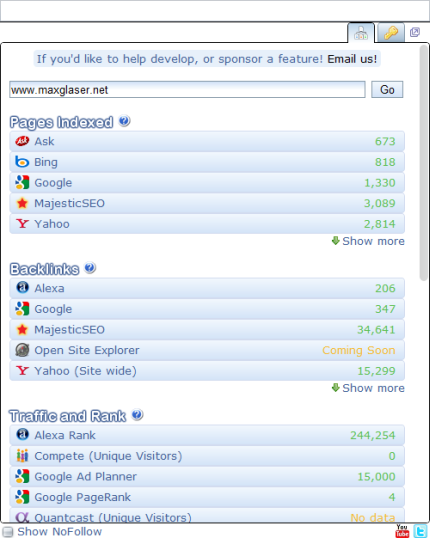Open Alexa Rank value 244,254

373,435
